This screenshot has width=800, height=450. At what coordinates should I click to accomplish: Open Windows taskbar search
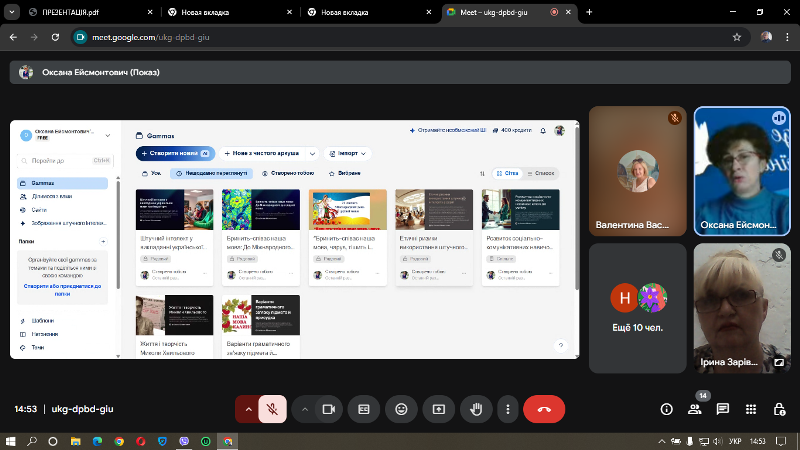32,441
